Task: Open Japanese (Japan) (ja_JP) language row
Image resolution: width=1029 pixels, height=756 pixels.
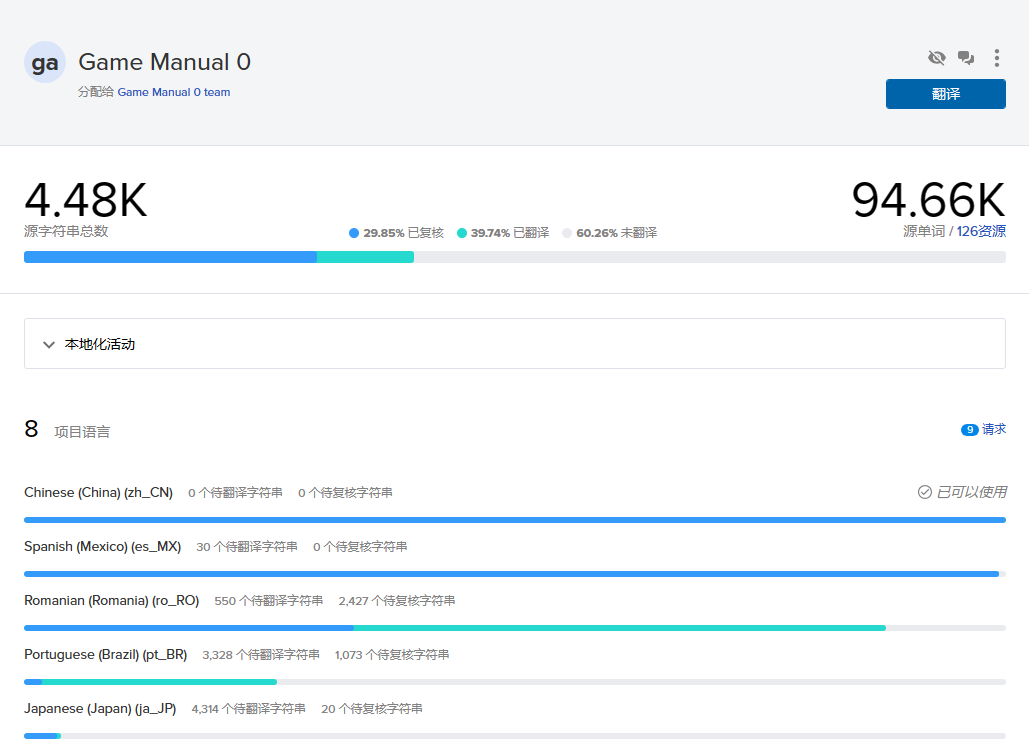Action: (100, 708)
